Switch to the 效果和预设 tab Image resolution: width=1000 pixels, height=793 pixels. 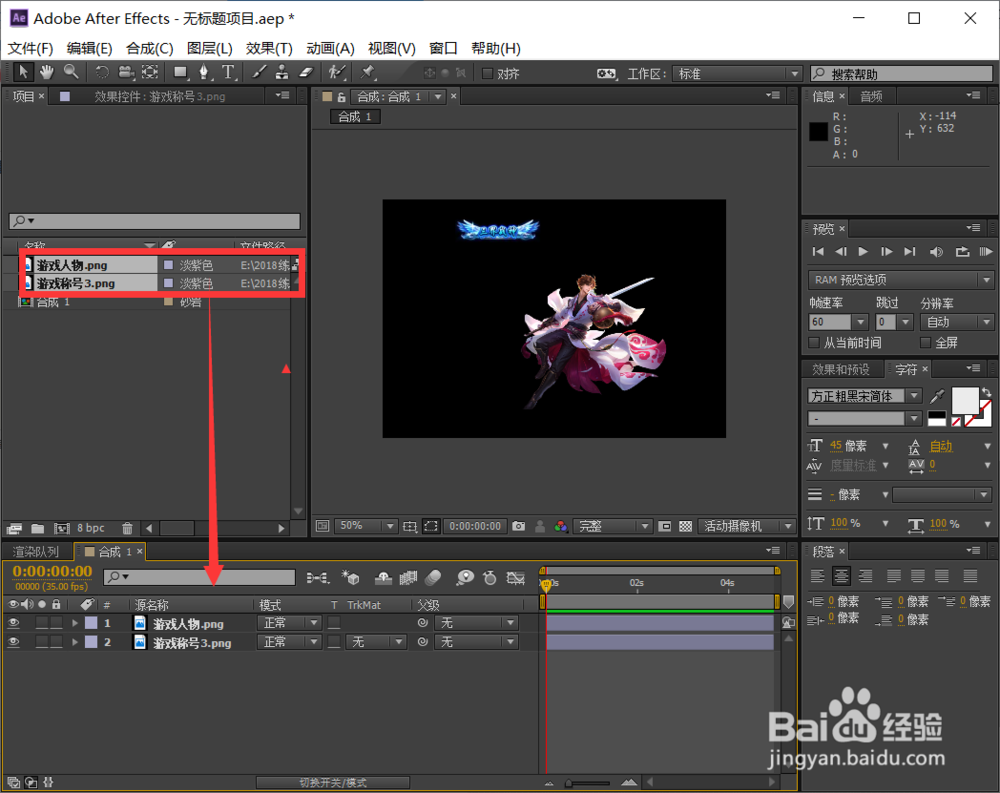[x=841, y=369]
